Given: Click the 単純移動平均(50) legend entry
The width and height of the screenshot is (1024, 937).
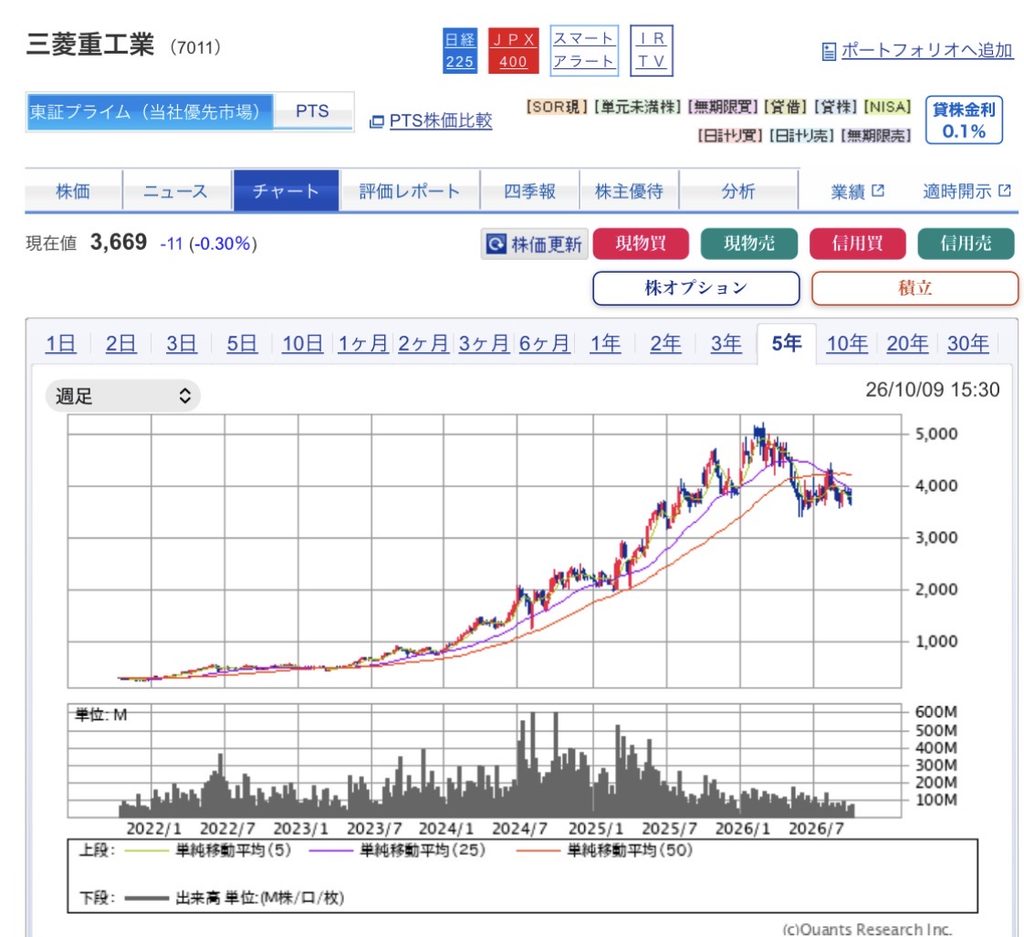Looking at the screenshot, I should 604,850.
